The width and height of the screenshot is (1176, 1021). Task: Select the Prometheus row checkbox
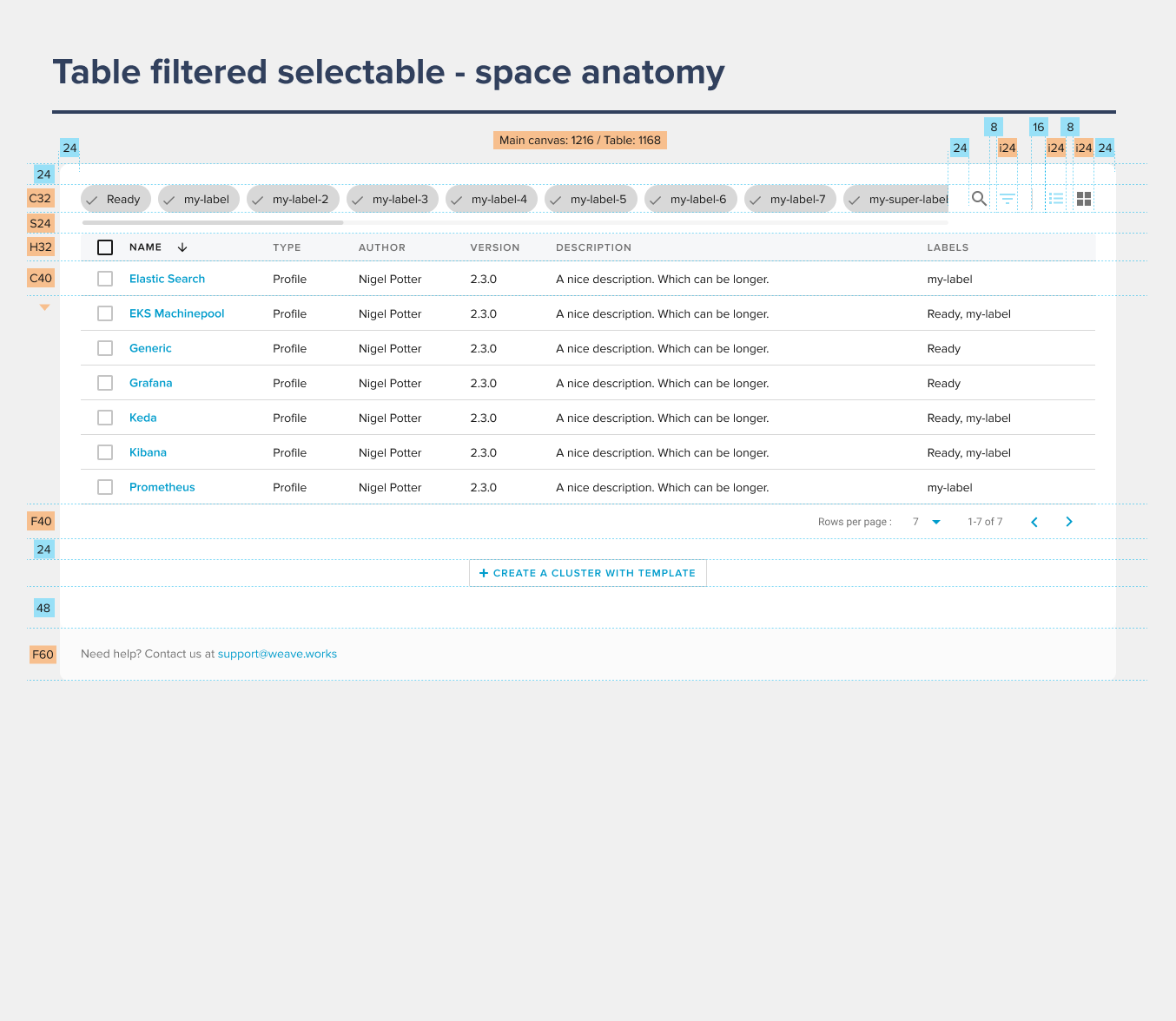click(x=105, y=487)
